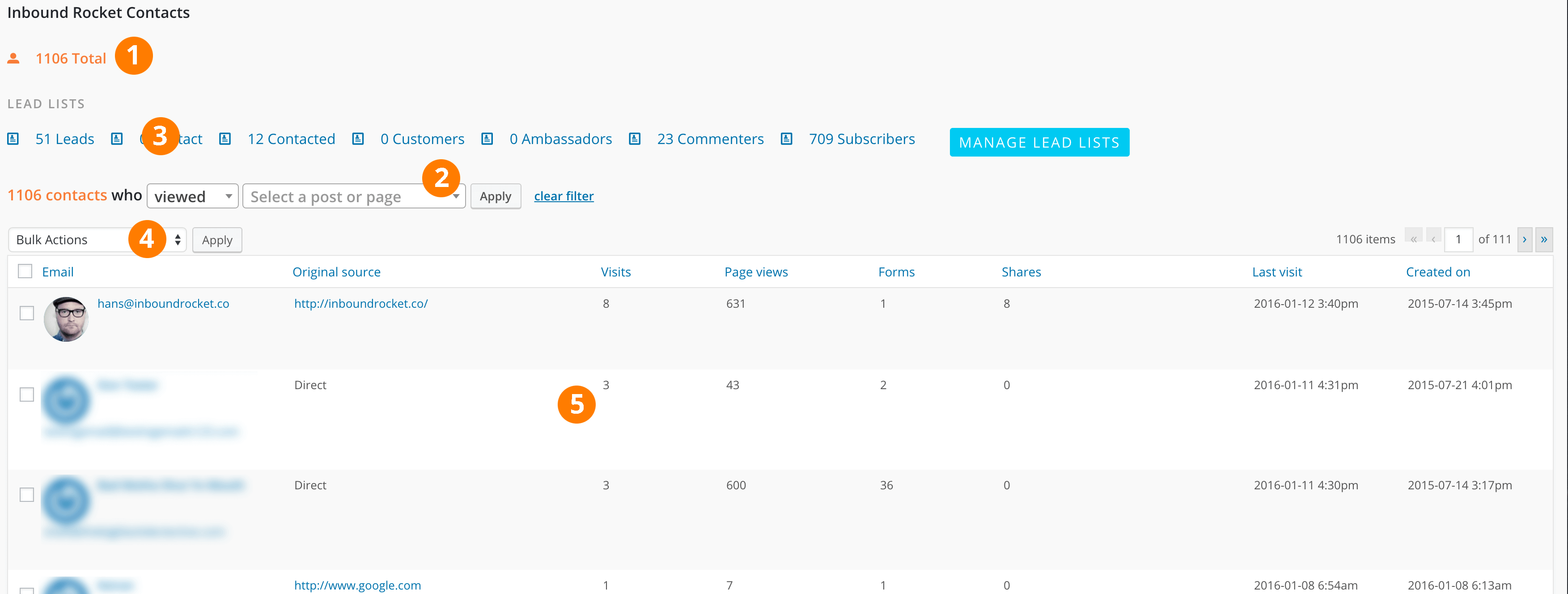Click the lead list icon beside 12 Contacted
This screenshot has width=1568, height=594.
click(225, 139)
